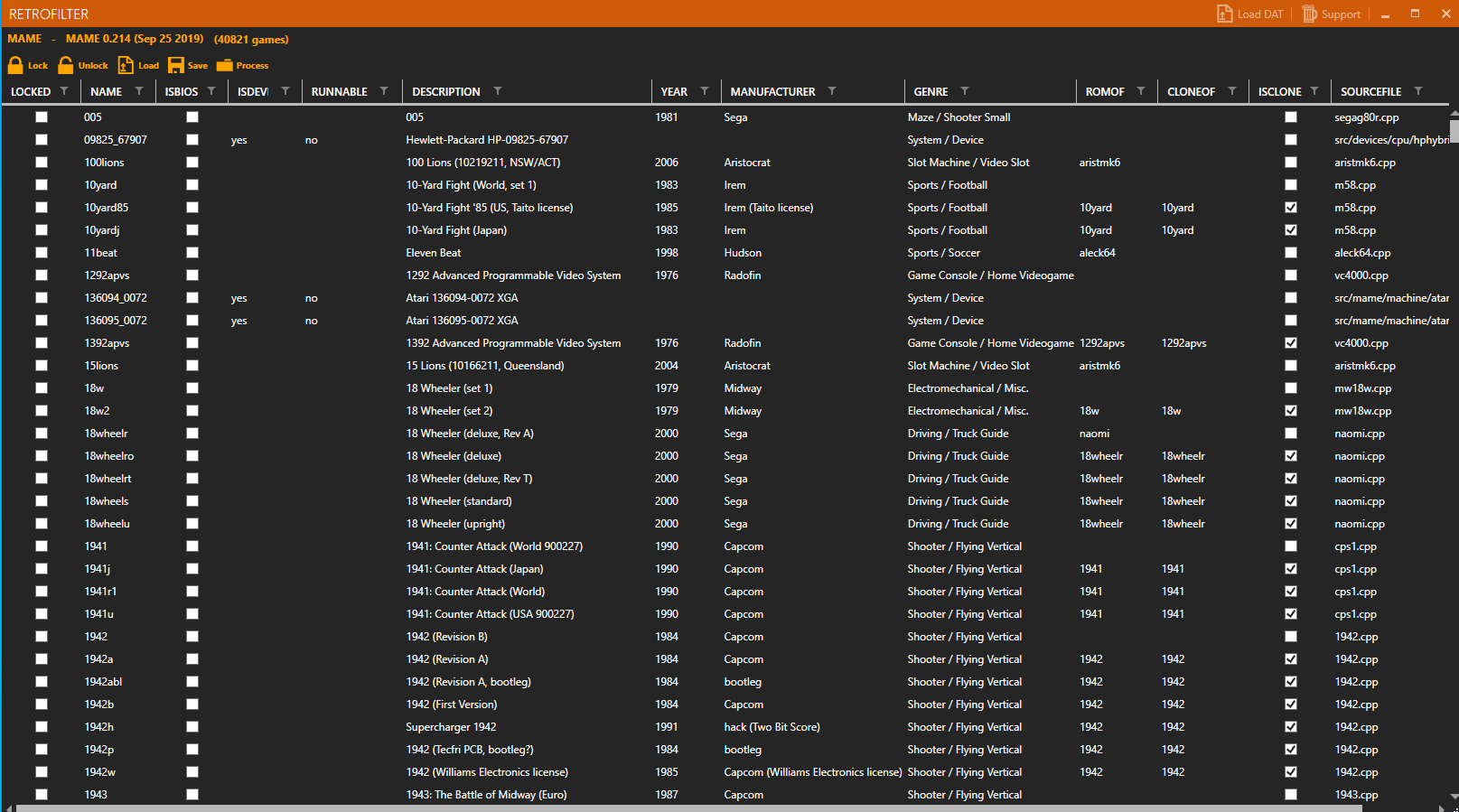This screenshot has height=812, width=1459.
Task: Click 'hack (Two Bit Score)' manufacturer cell
Action: coord(772,727)
